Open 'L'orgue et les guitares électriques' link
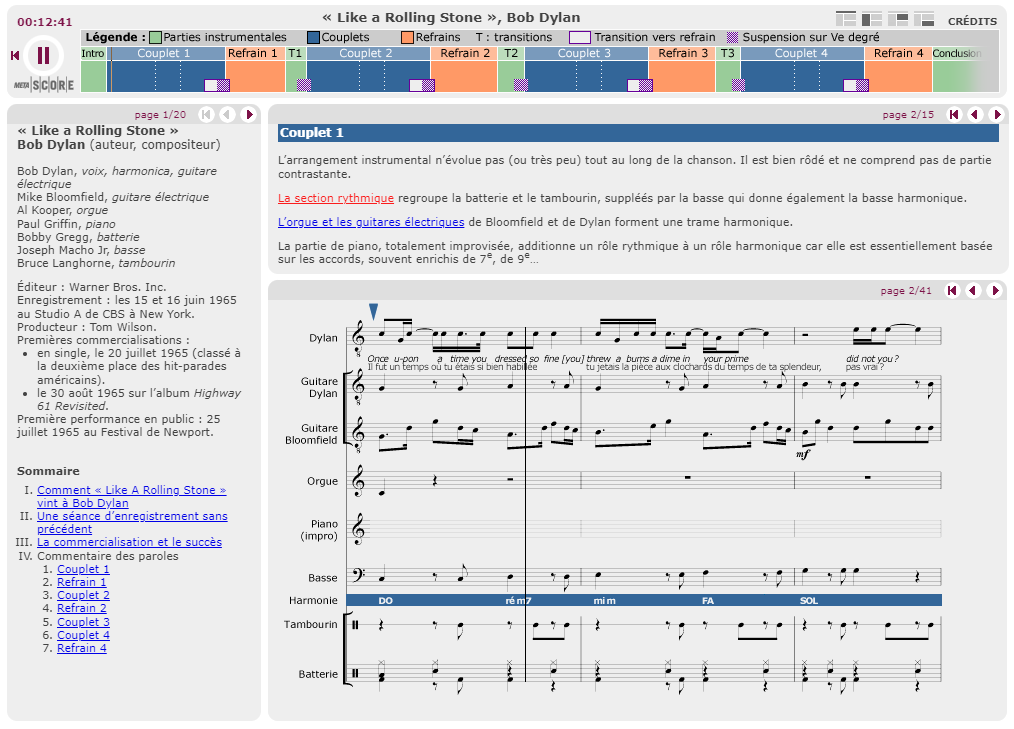The height and width of the screenshot is (729, 1014). [371, 223]
